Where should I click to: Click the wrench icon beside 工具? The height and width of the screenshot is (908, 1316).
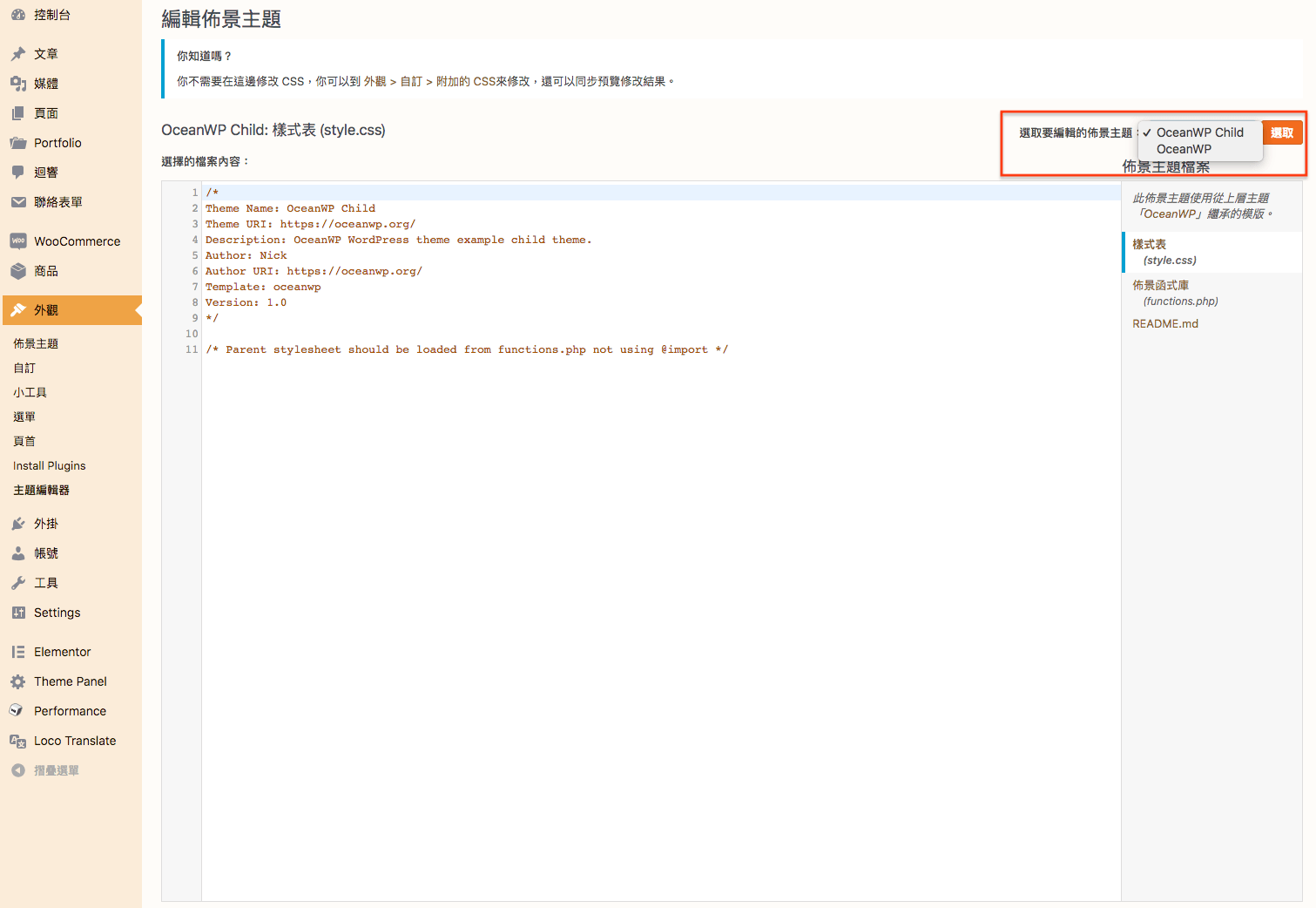click(18, 583)
